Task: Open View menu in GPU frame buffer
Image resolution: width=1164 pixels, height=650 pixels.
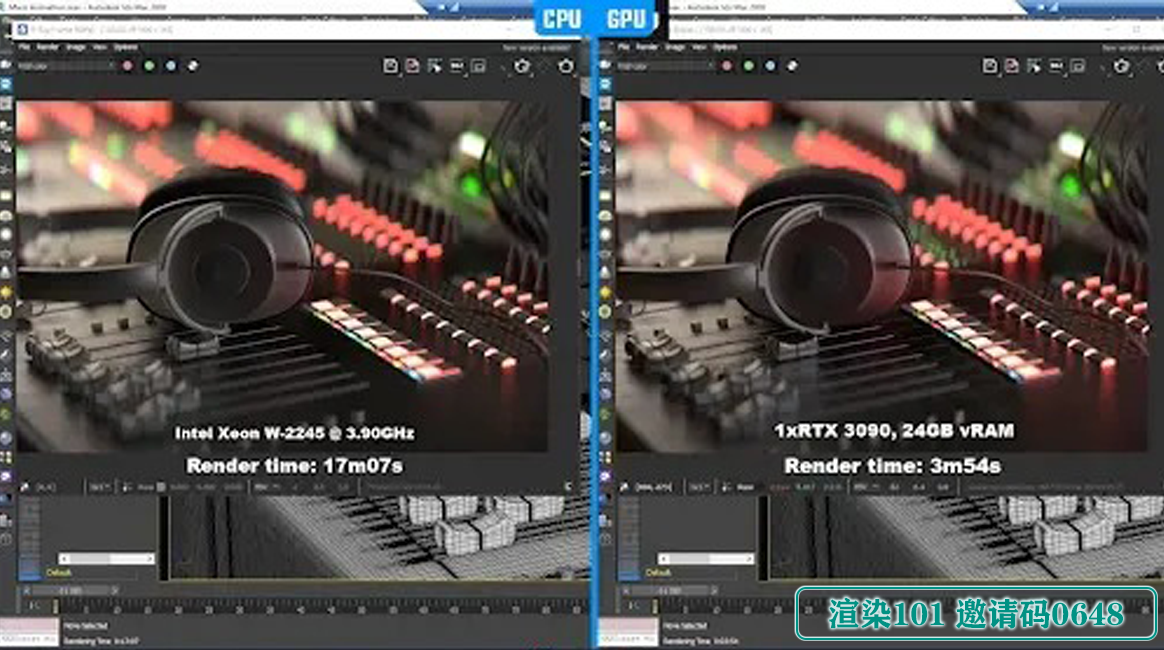Action: (699, 47)
